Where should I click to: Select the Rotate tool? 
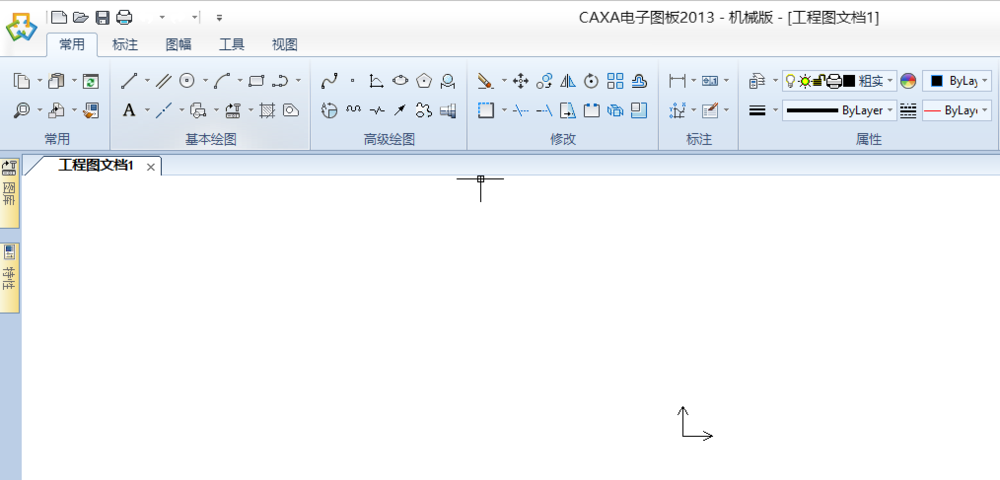click(x=591, y=81)
